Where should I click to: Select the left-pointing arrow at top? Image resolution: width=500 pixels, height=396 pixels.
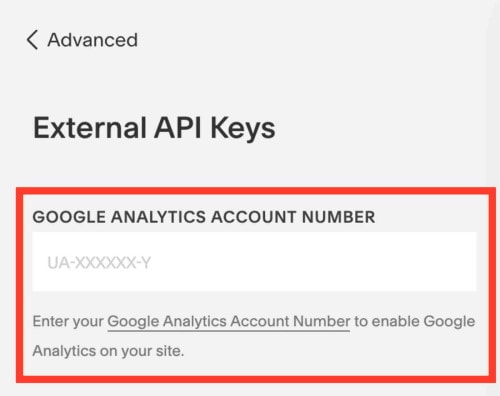pyautogui.click(x=32, y=40)
